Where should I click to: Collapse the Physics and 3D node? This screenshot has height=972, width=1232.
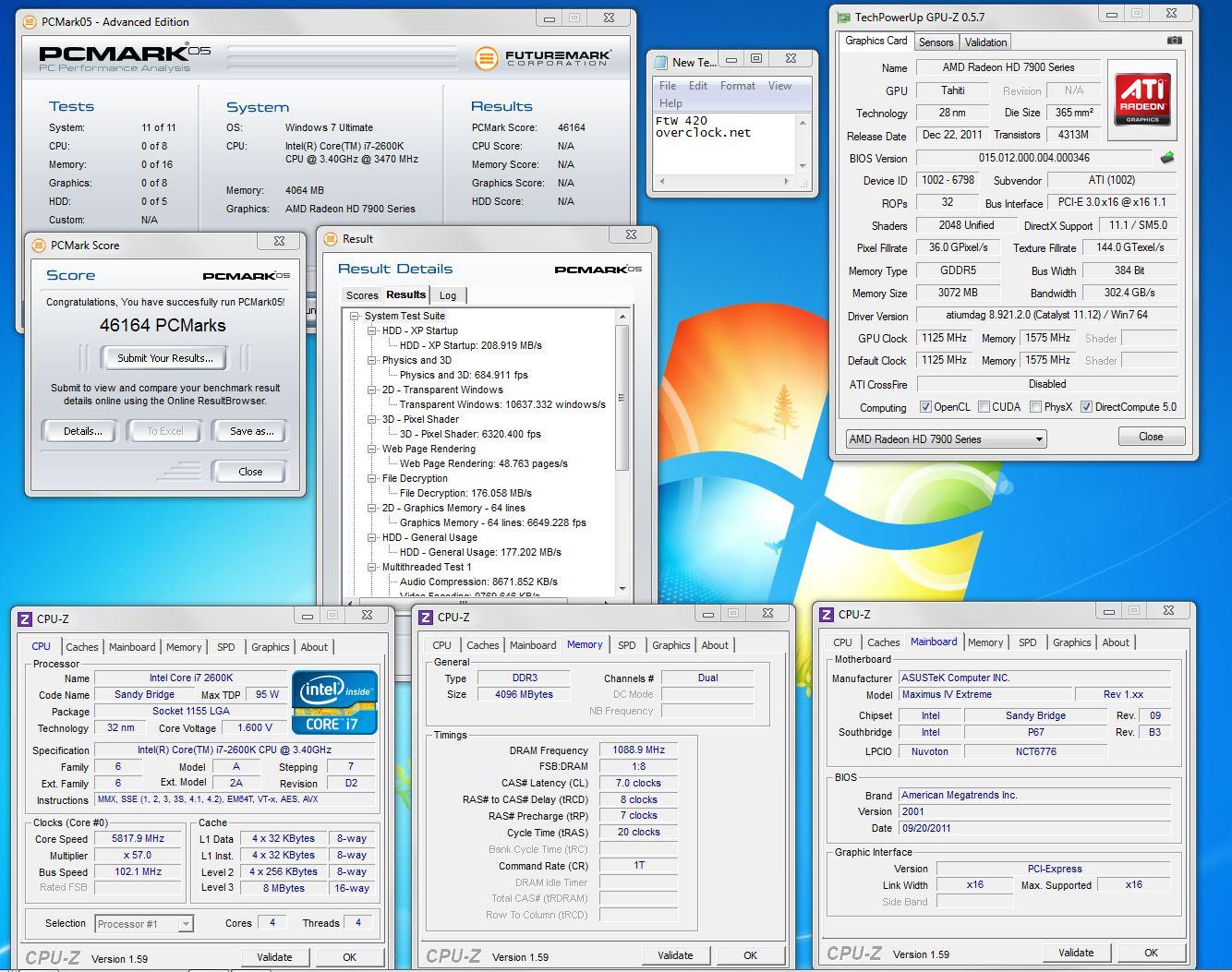(371, 360)
